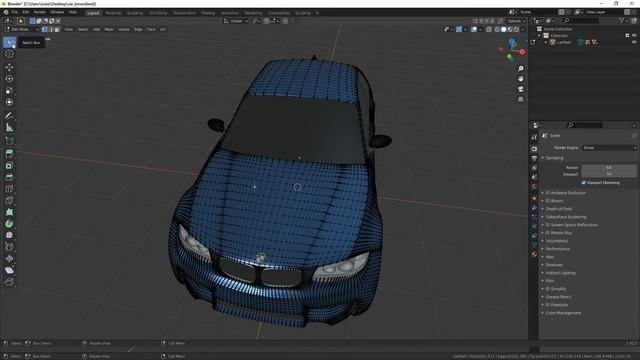
Task: Open the Options dropdown
Action: (x=516, y=21)
